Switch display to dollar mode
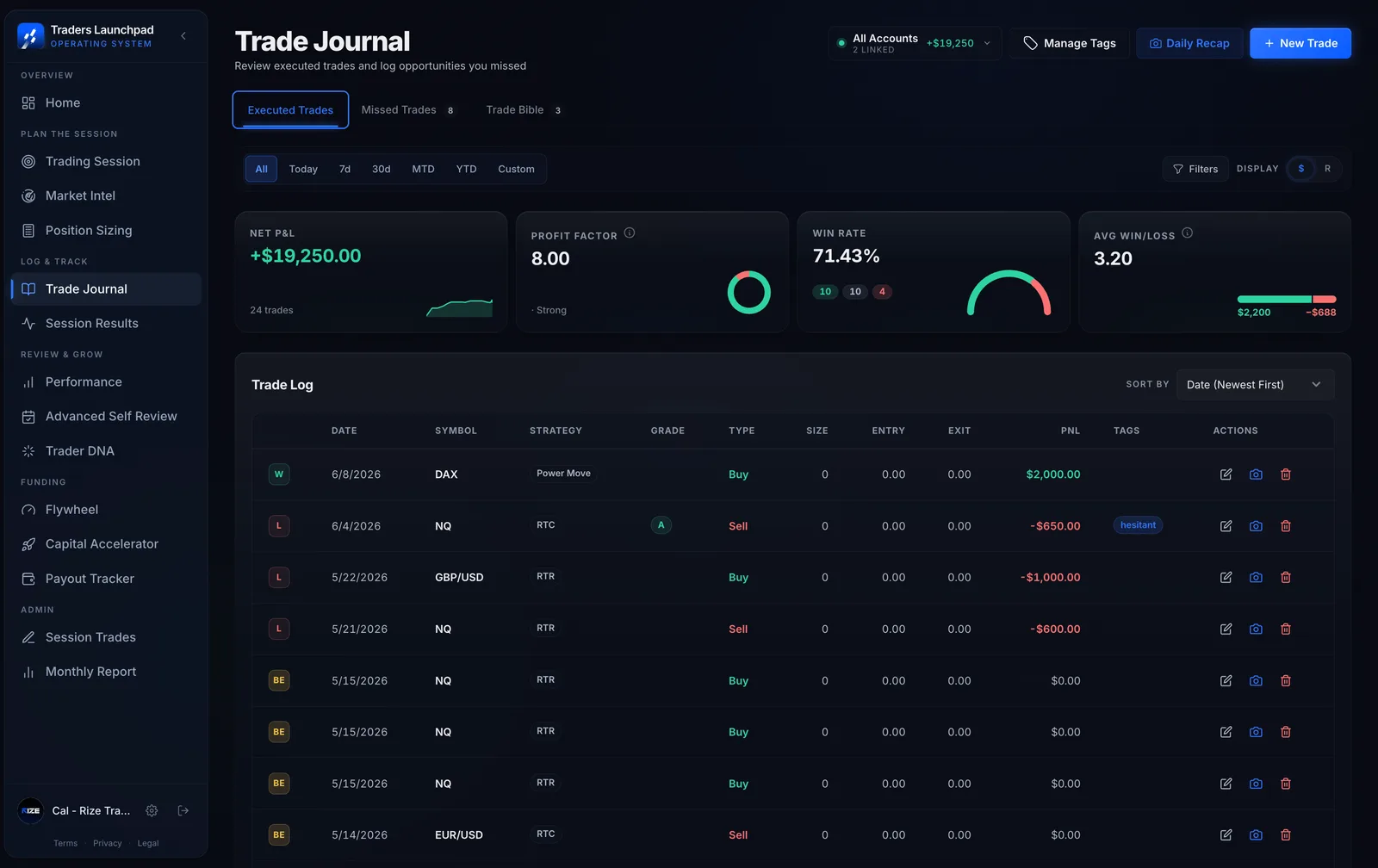This screenshot has width=1378, height=868. tap(1301, 169)
